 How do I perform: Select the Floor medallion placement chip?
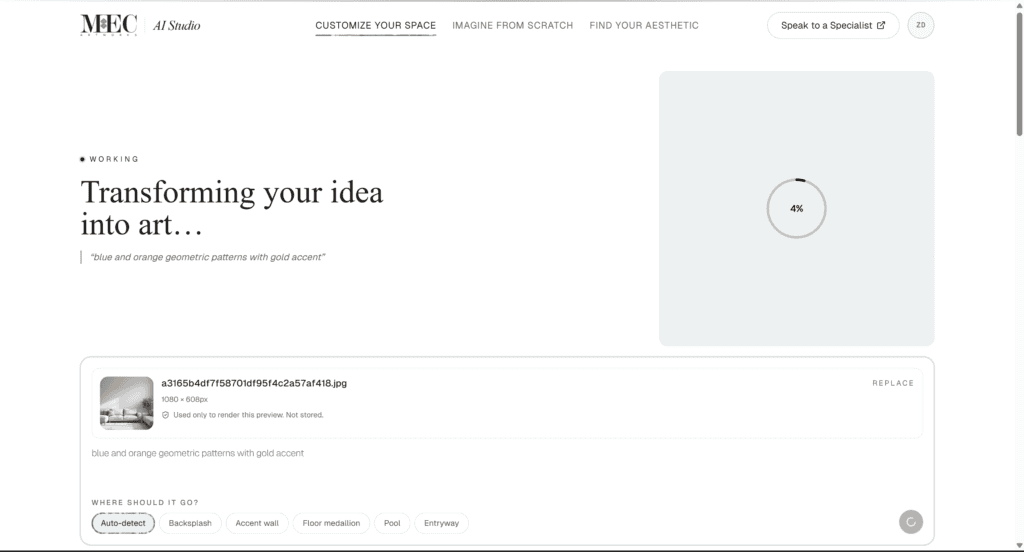331,523
